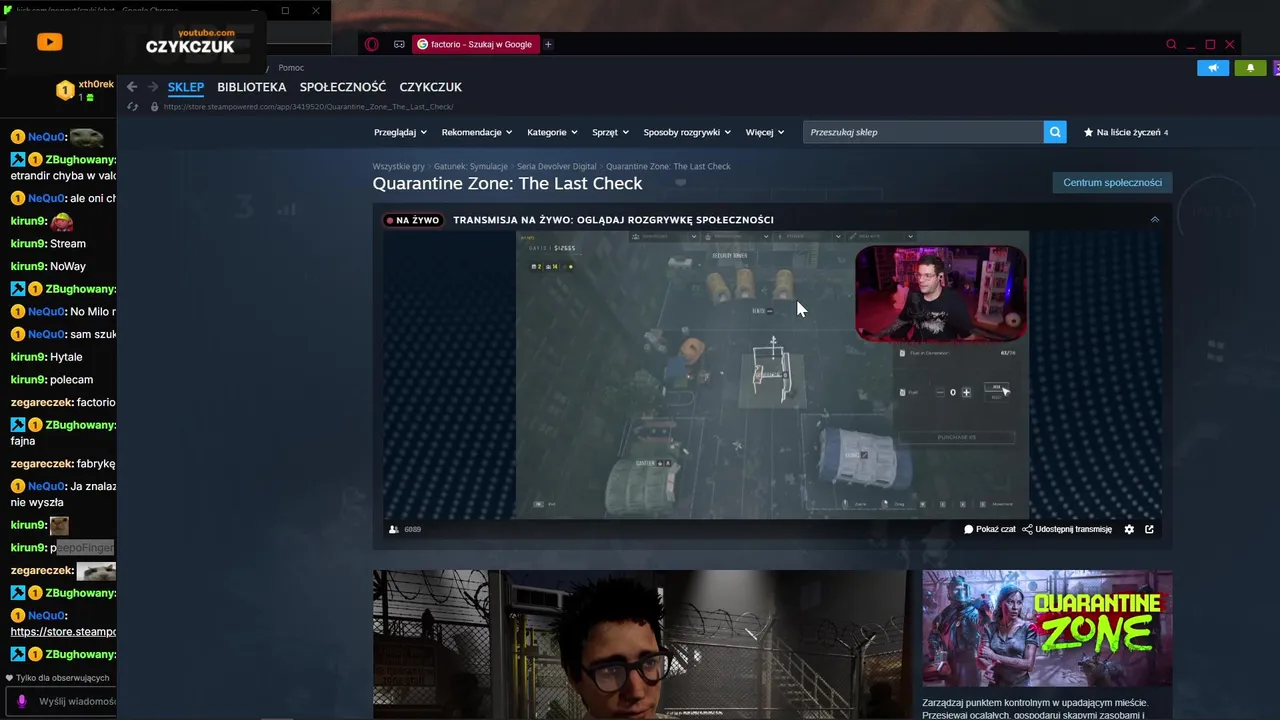
Task: Open the BIBLIOTEKA tab
Action: pyautogui.click(x=251, y=87)
